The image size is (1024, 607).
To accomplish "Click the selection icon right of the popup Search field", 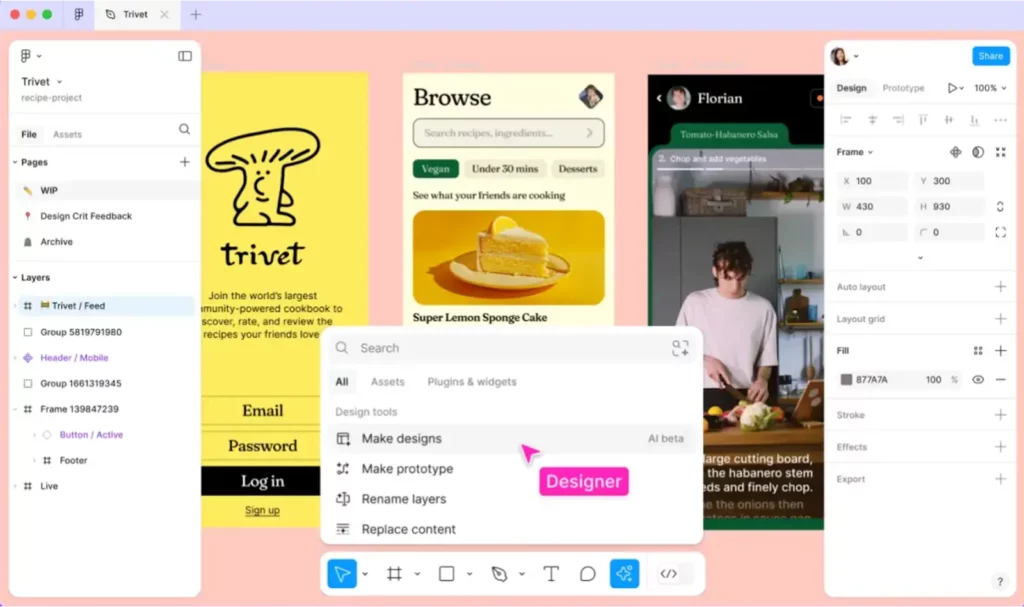I will coord(680,348).
